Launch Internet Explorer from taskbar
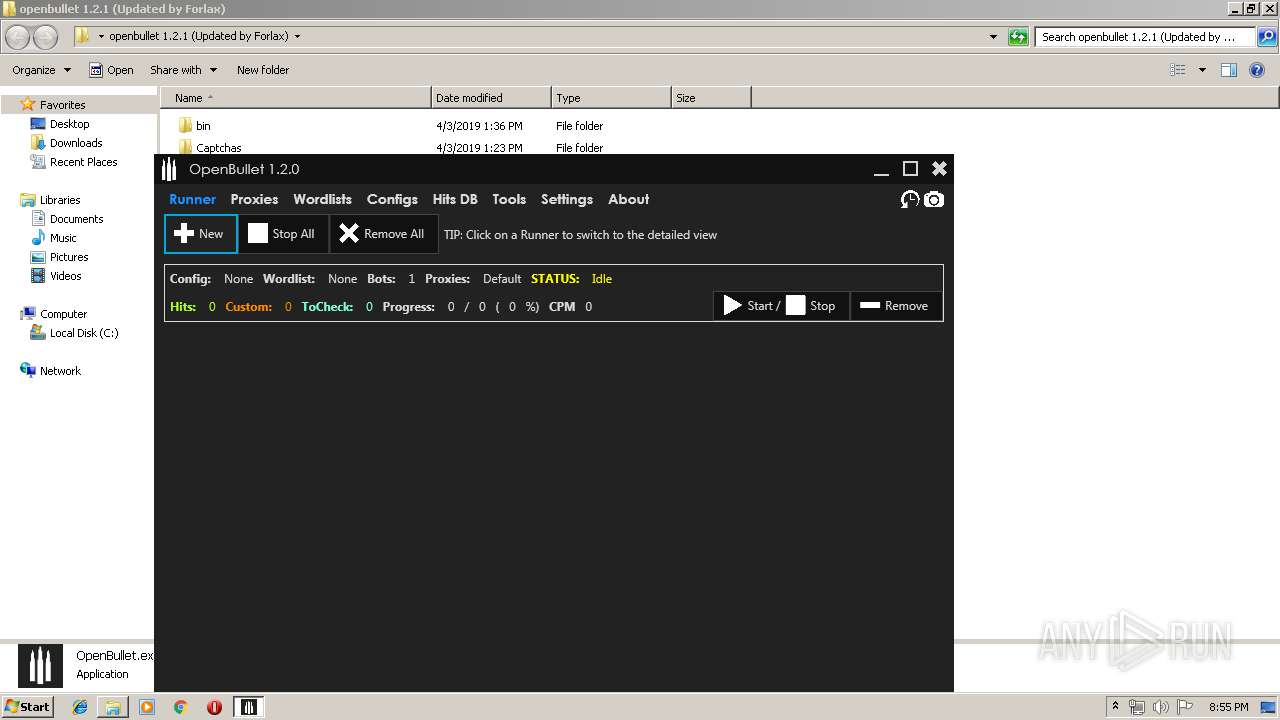The width and height of the screenshot is (1280, 720). pyautogui.click(x=80, y=707)
